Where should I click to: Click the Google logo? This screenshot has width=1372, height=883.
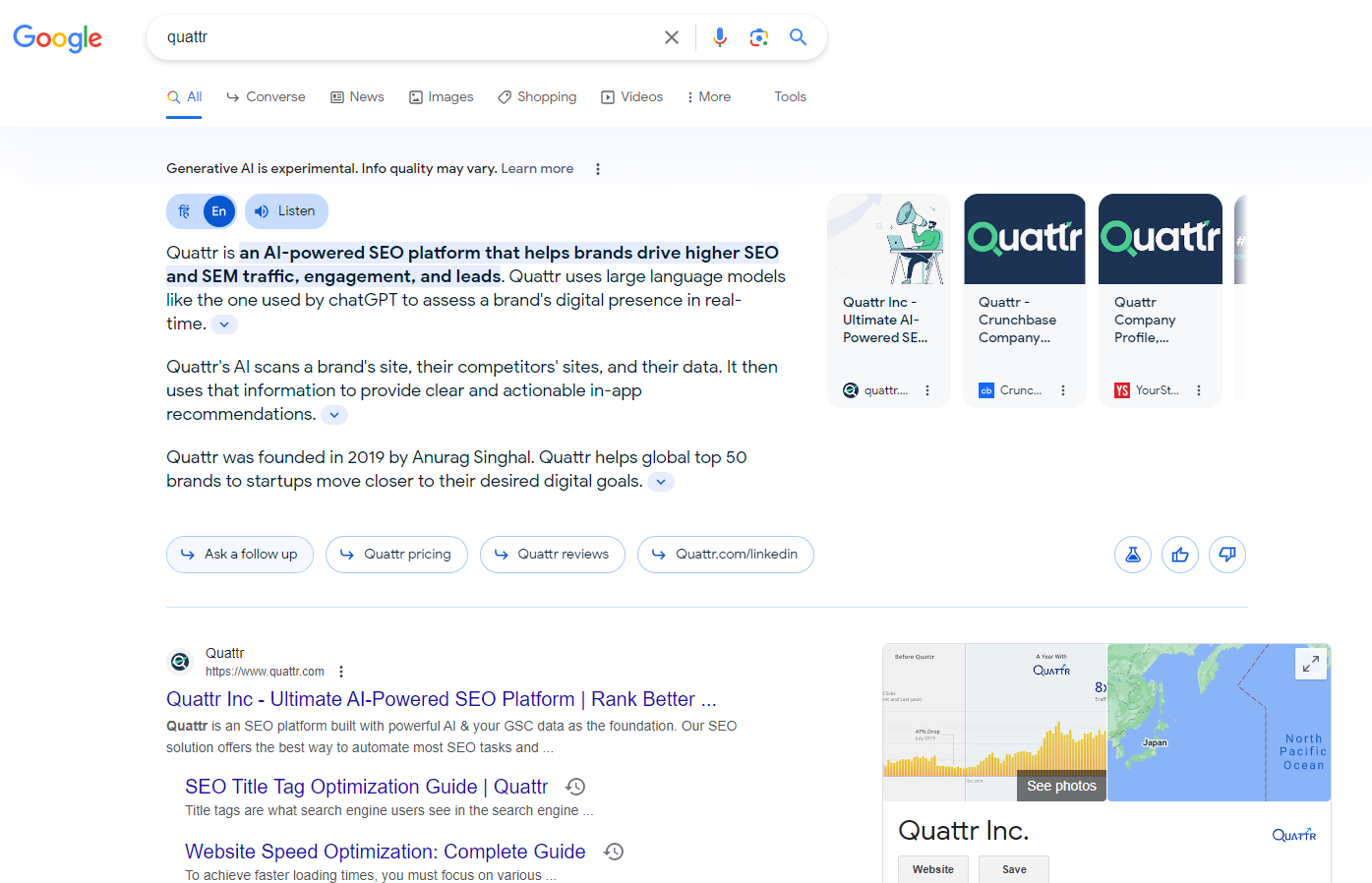[x=57, y=37]
